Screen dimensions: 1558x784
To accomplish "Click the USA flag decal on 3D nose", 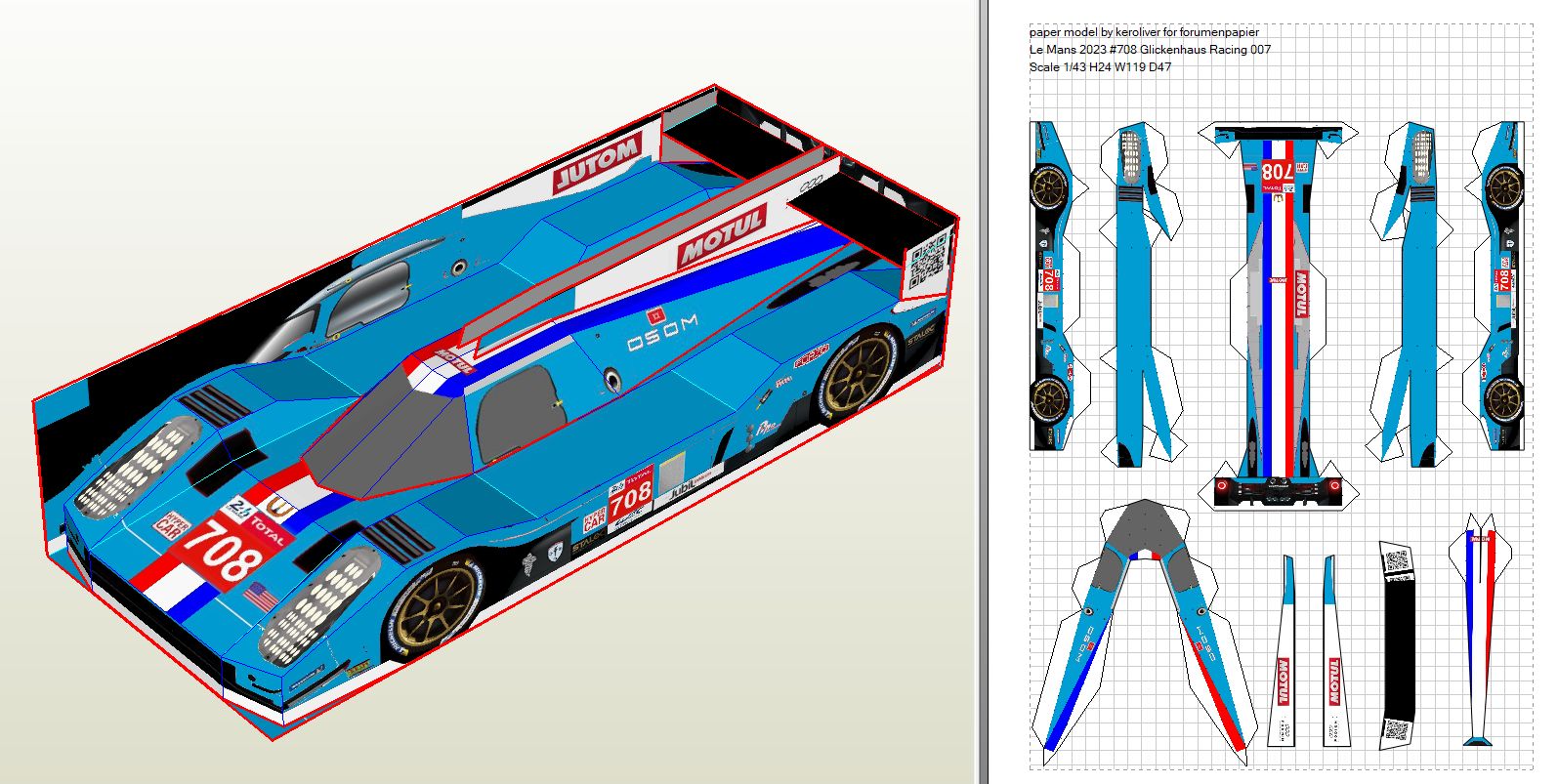I will point(261,595).
